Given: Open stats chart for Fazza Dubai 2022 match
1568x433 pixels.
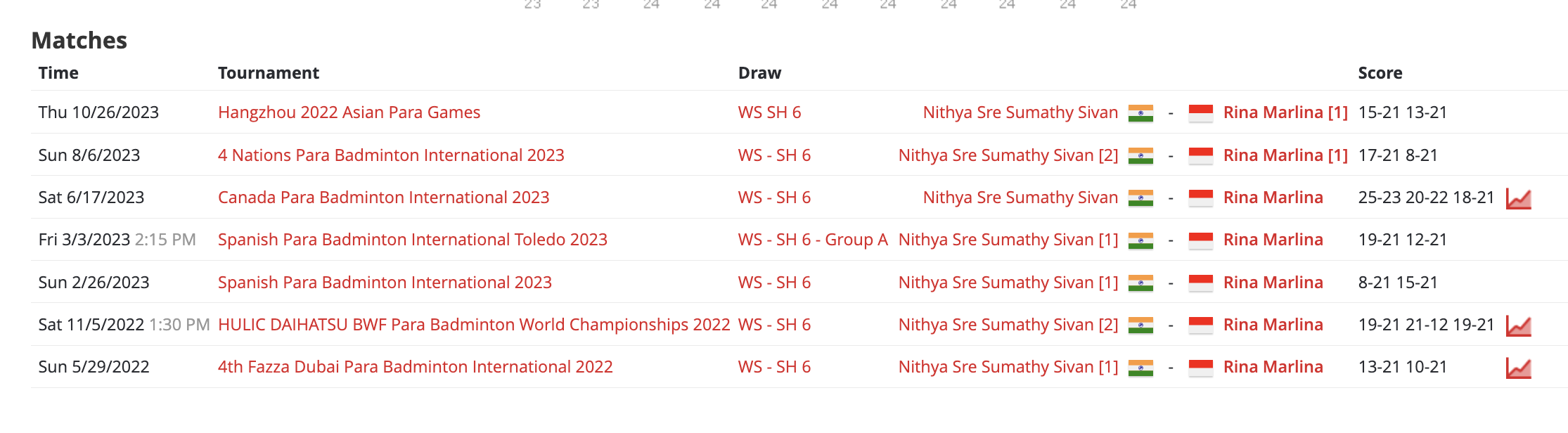Looking at the screenshot, I should point(1518,368).
